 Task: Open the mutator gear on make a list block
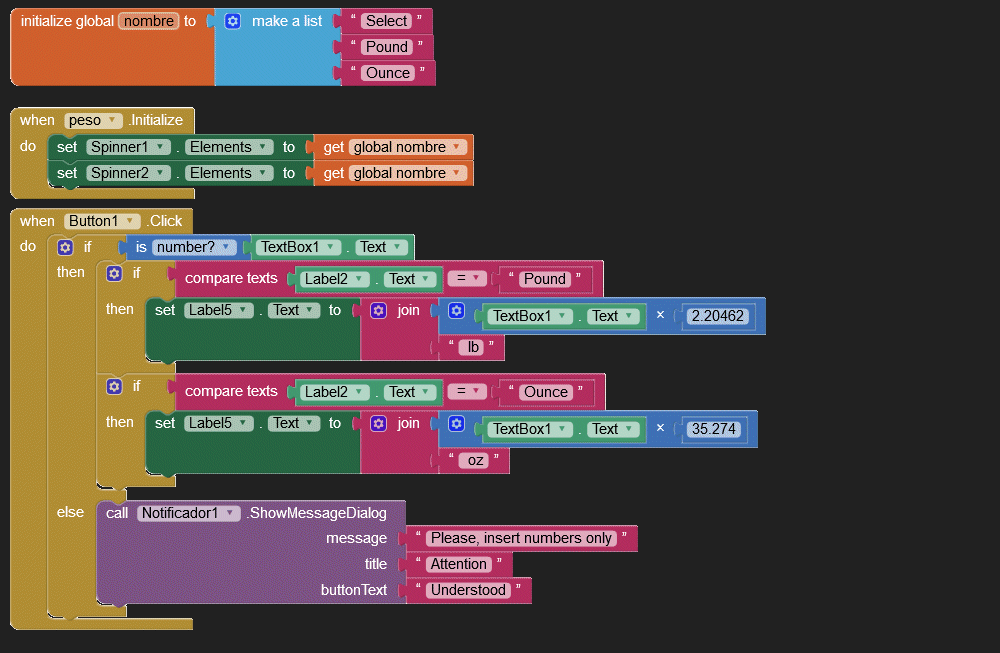tap(233, 21)
